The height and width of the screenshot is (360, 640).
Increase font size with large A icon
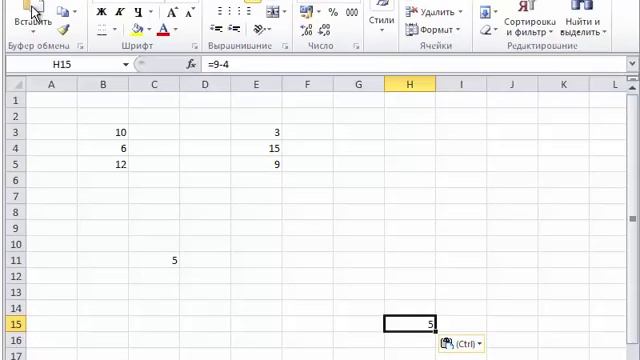[x=172, y=12]
